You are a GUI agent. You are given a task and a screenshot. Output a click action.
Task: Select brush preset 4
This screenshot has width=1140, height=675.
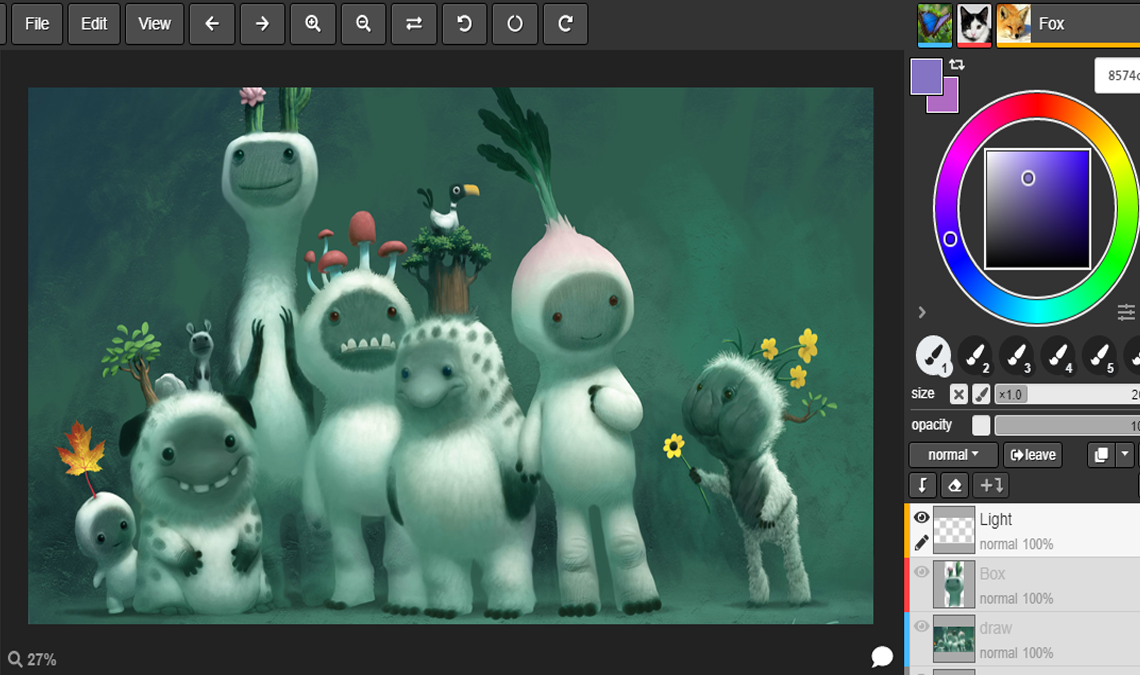(x=1058, y=356)
